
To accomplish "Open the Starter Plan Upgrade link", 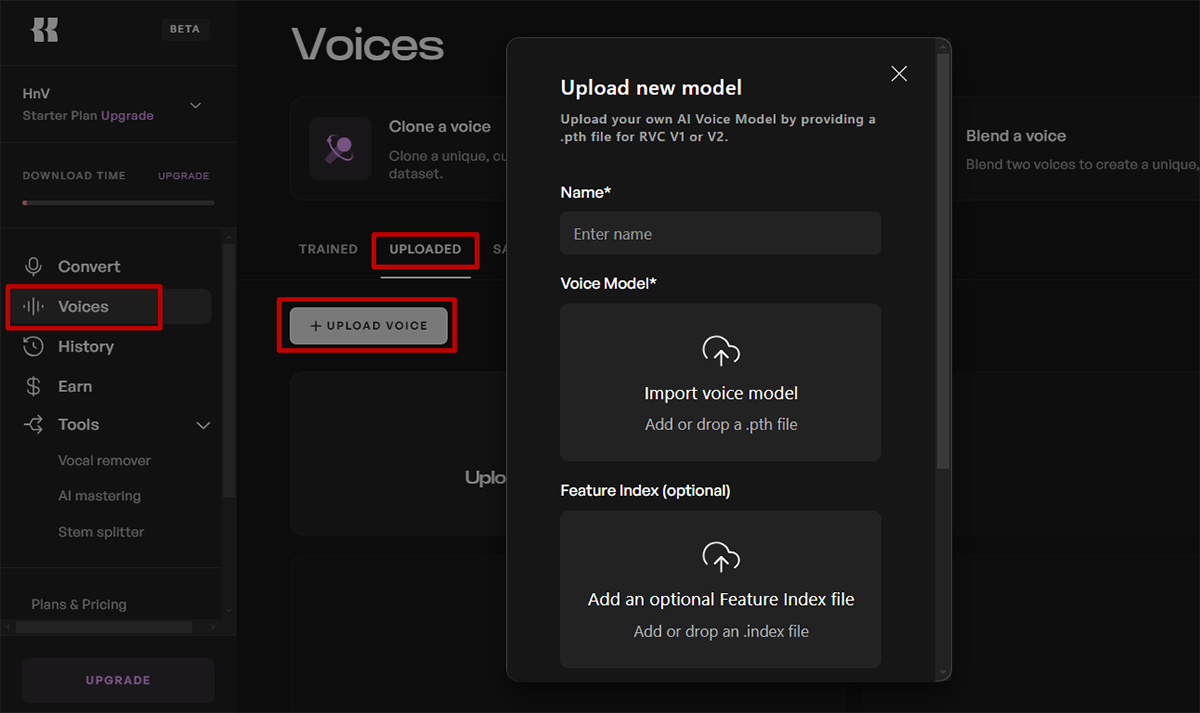I will pyautogui.click(x=127, y=116).
